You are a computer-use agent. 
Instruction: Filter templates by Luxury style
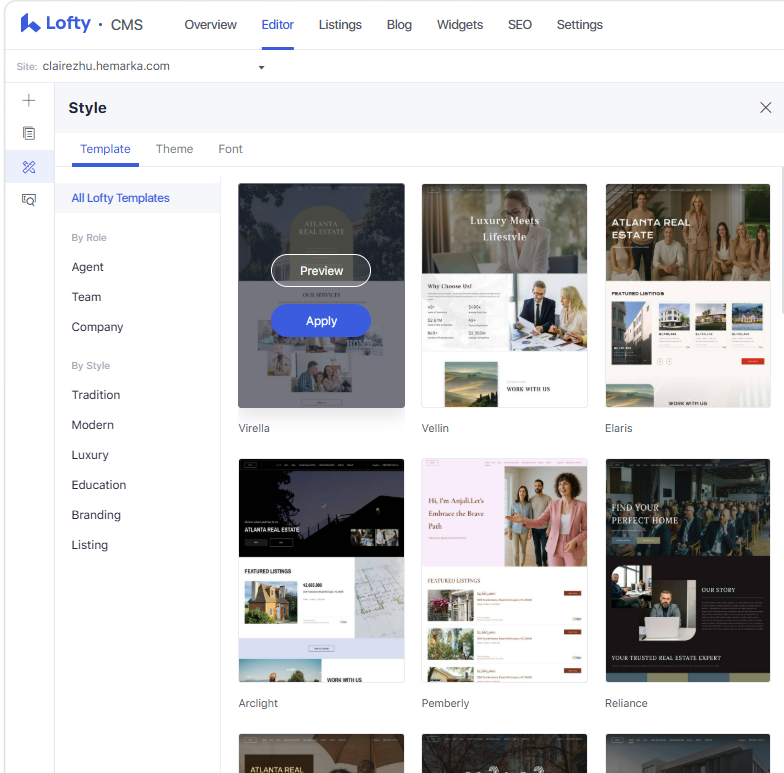click(90, 455)
